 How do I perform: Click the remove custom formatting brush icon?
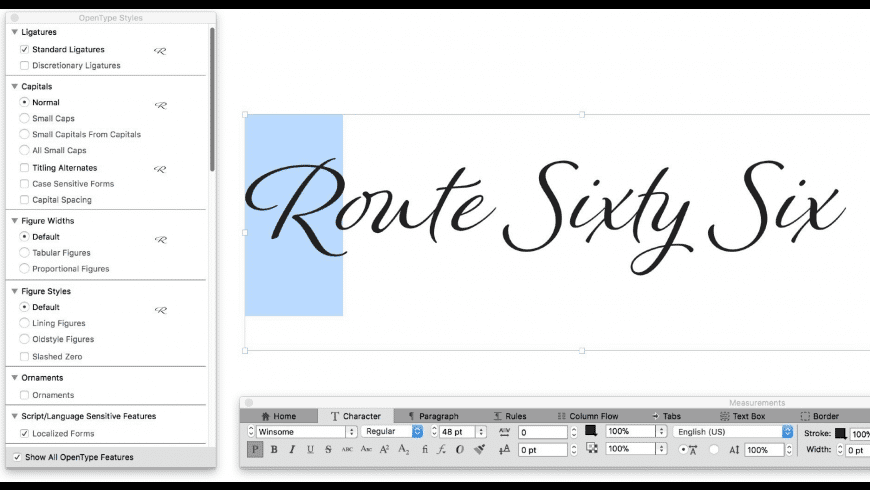click(x=479, y=449)
